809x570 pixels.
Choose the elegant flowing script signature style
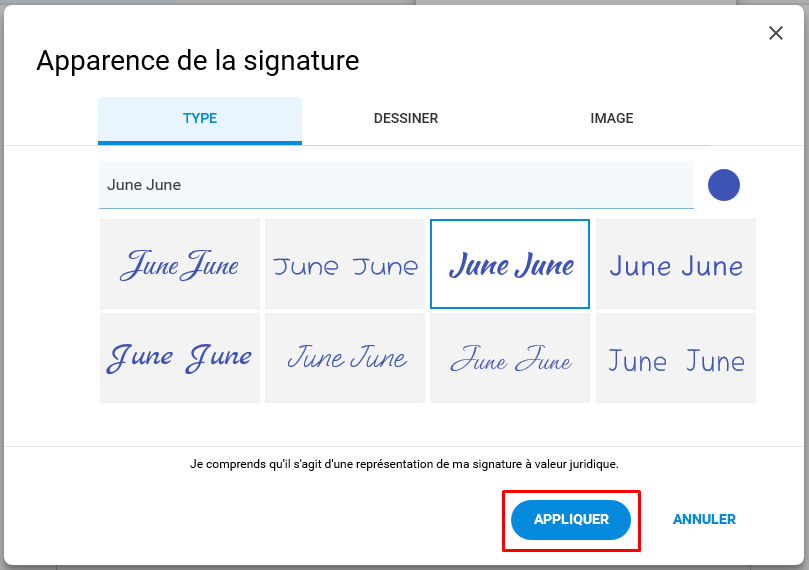tap(180, 264)
